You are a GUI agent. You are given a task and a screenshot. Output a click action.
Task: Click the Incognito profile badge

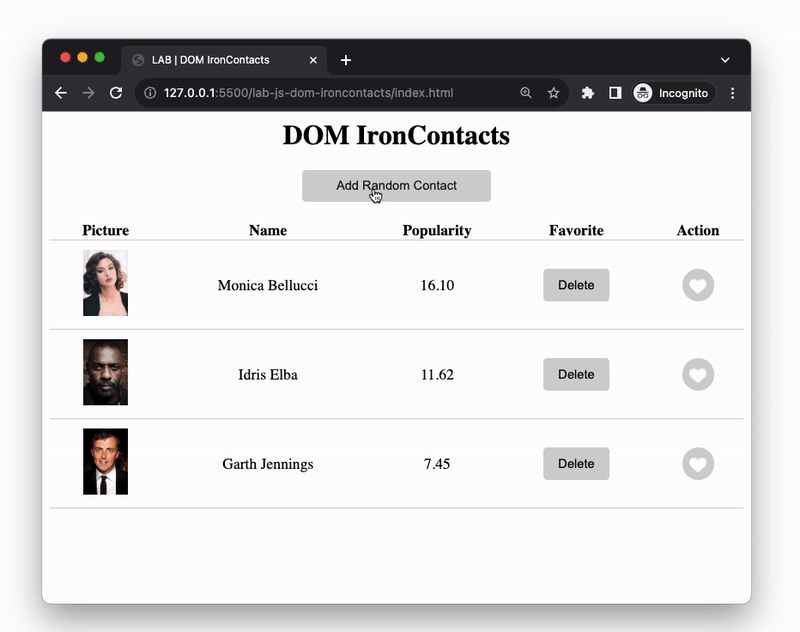(x=674, y=93)
